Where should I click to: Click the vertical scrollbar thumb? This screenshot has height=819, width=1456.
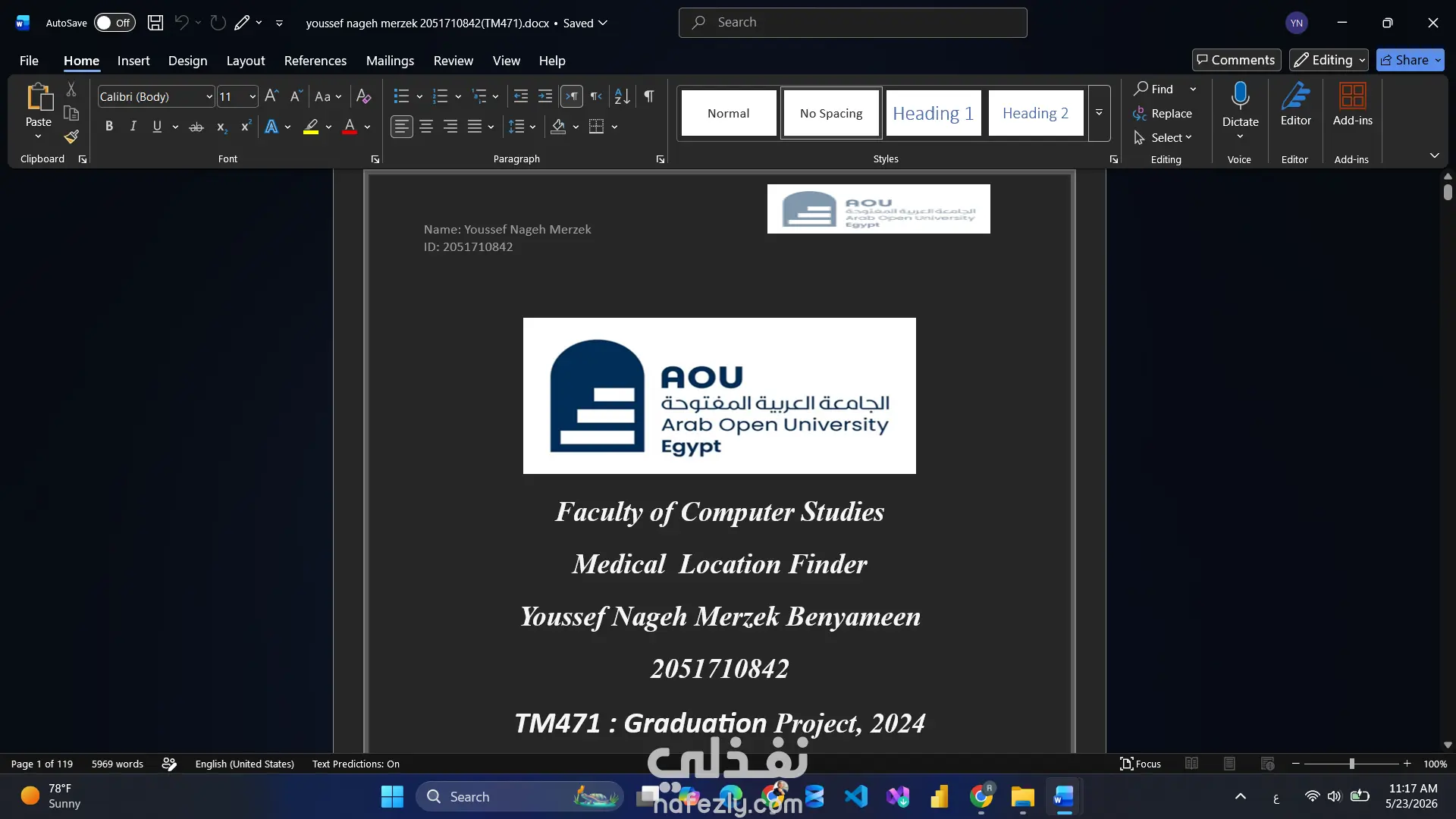click(x=1448, y=193)
